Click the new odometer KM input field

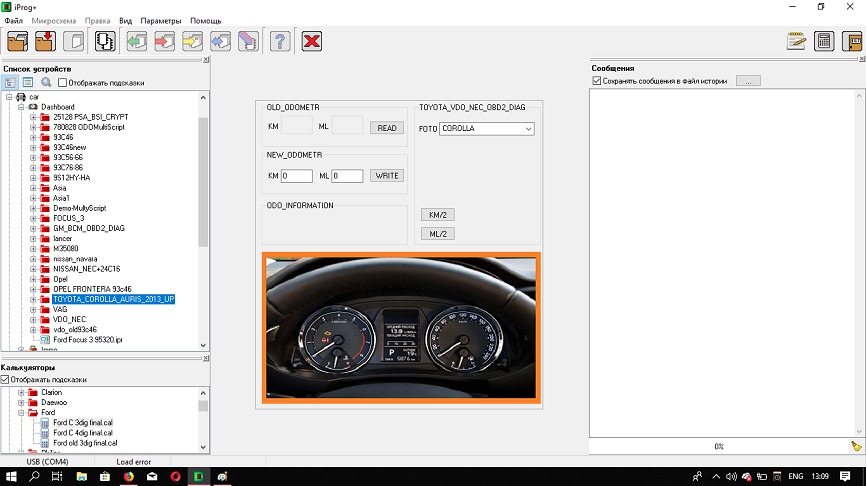pyautogui.click(x=297, y=176)
